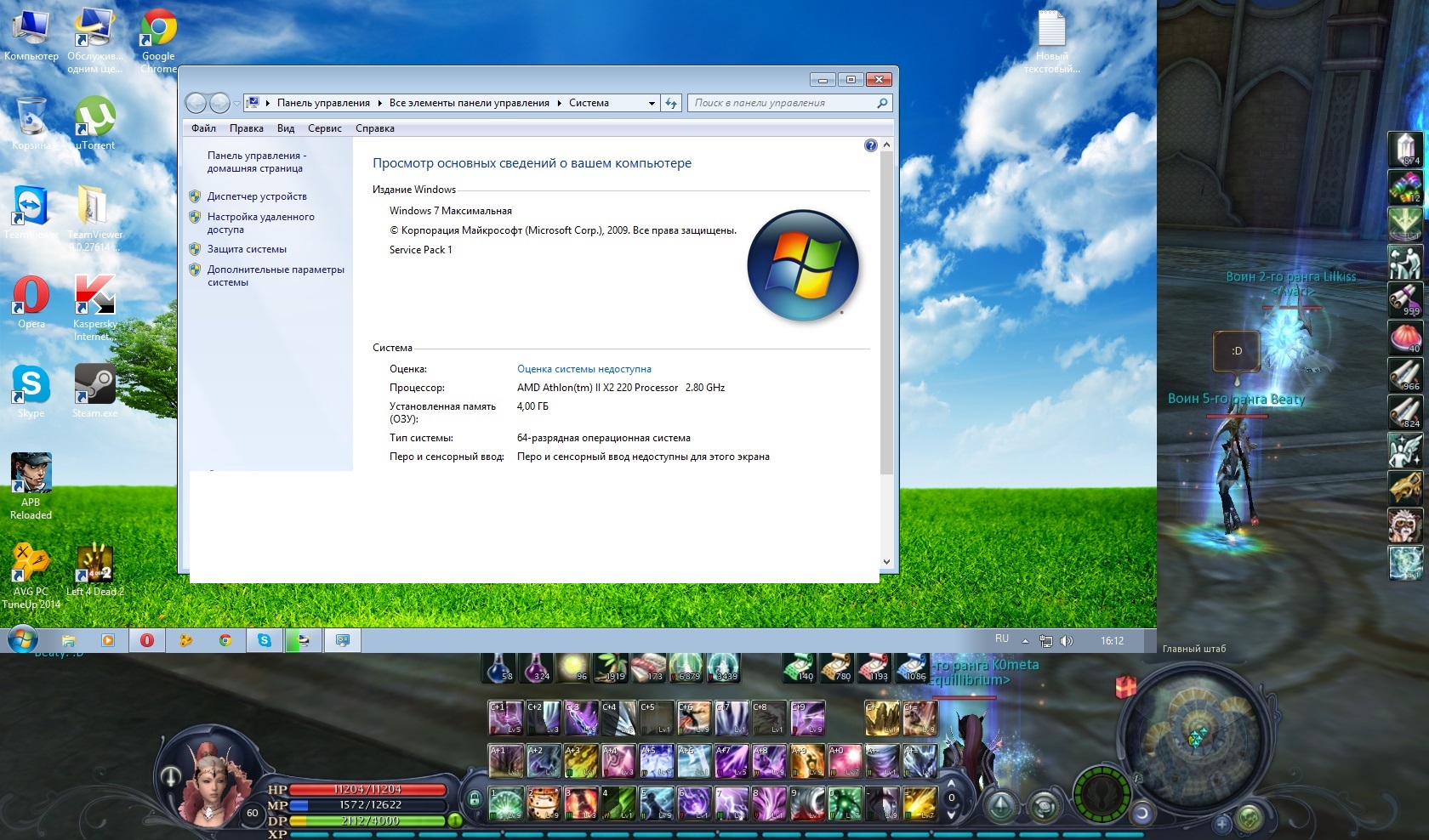Switch quickbar page down with the arrow
The image size is (1429, 840).
point(952,815)
